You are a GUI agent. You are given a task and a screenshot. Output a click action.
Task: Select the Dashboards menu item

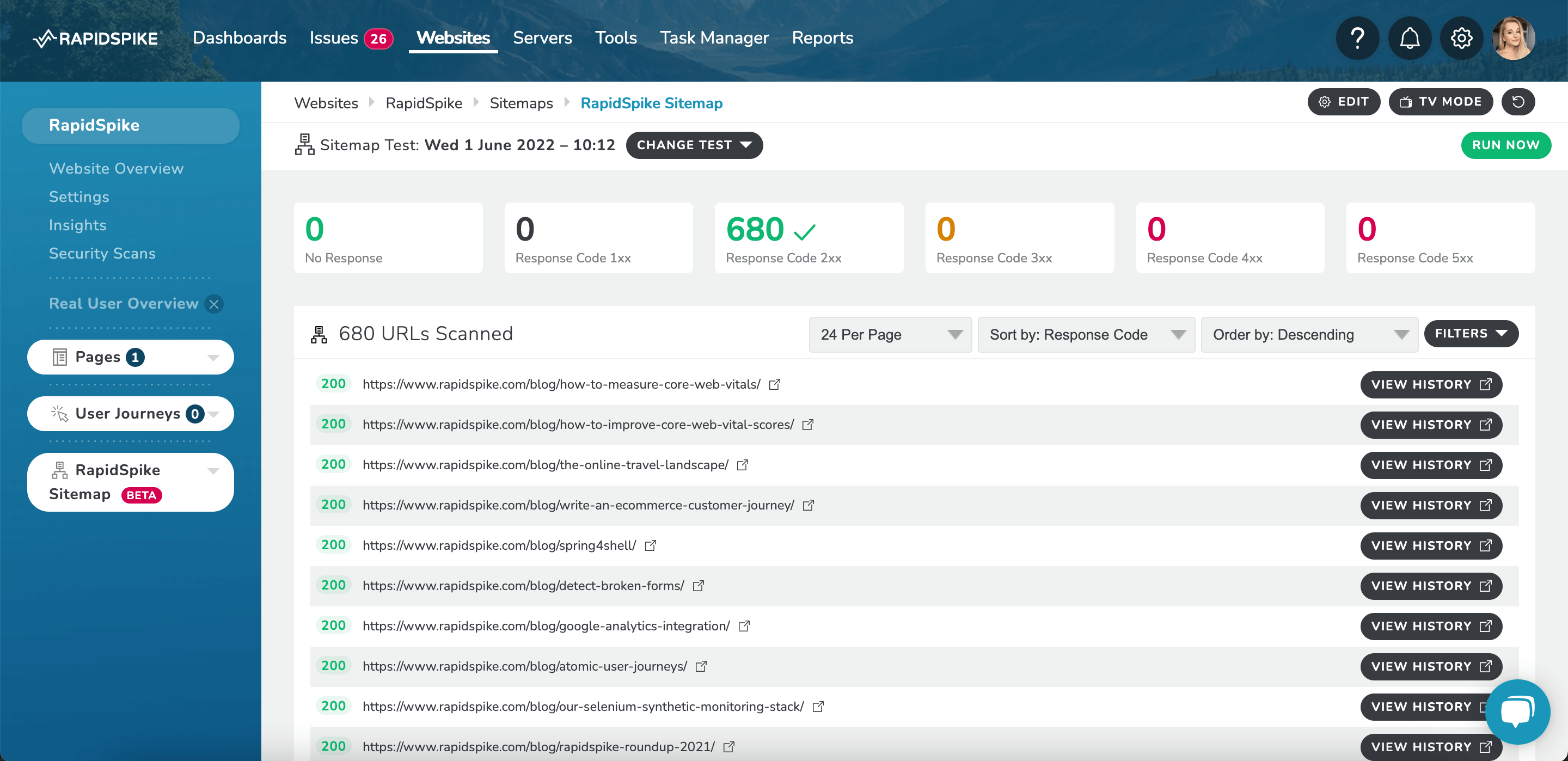(x=238, y=38)
